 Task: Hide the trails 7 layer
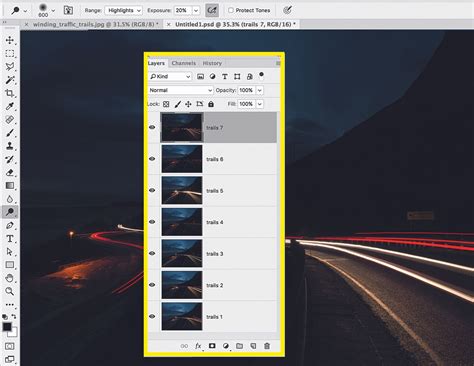152,127
